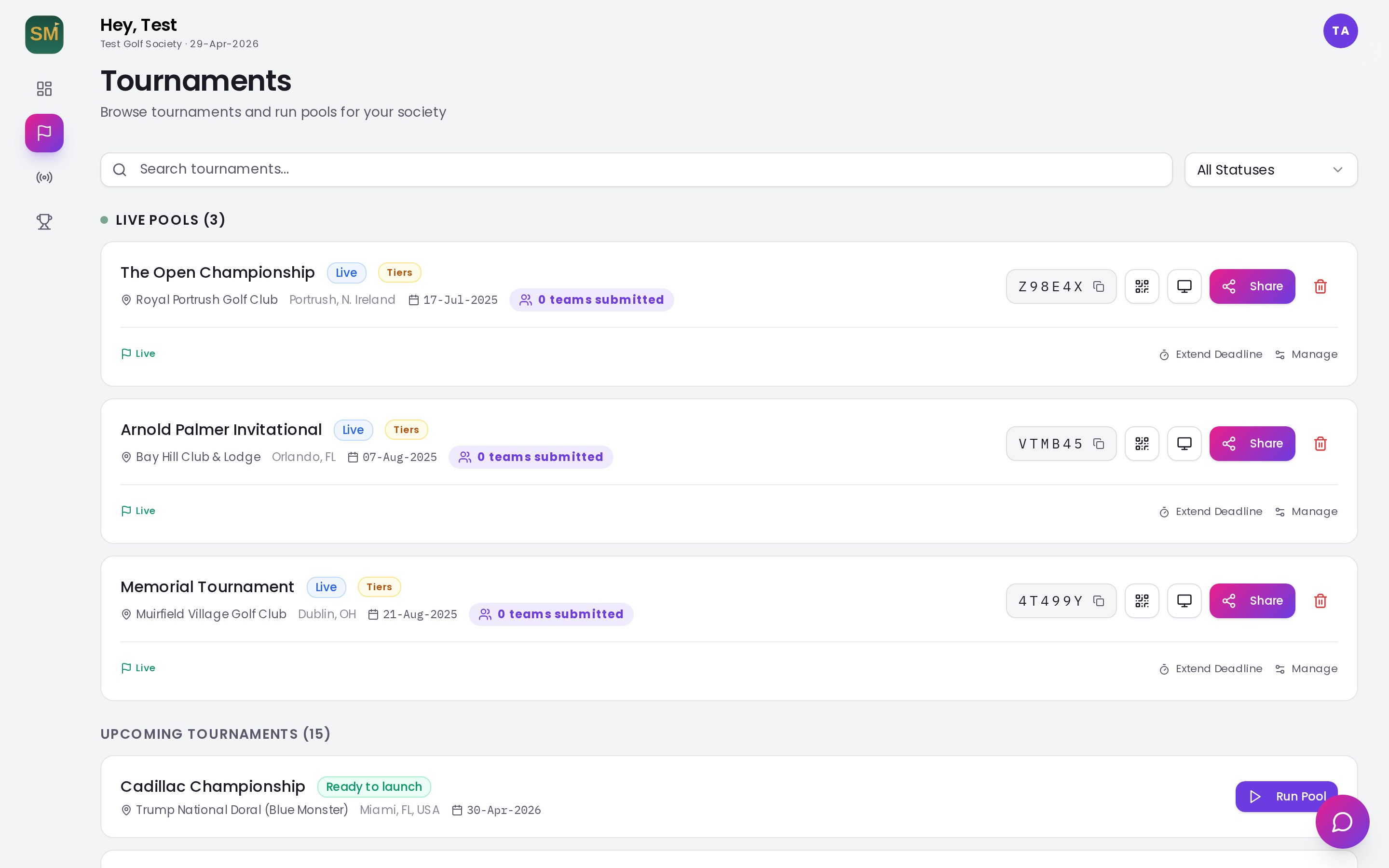The height and width of the screenshot is (868, 1389).
Task: Focus the Search tournaments field
Action: click(x=636, y=170)
